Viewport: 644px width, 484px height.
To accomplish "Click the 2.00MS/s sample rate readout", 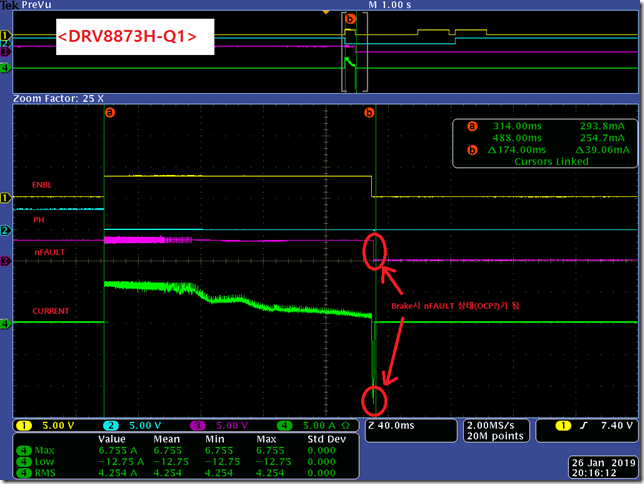I will (x=490, y=426).
